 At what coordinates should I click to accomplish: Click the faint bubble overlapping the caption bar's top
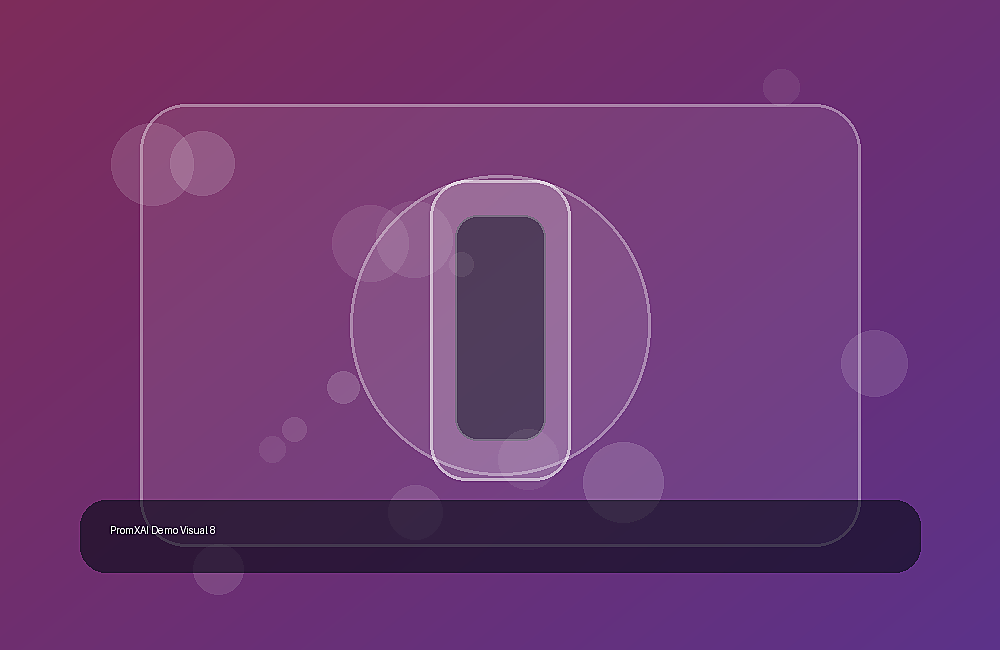(x=415, y=512)
